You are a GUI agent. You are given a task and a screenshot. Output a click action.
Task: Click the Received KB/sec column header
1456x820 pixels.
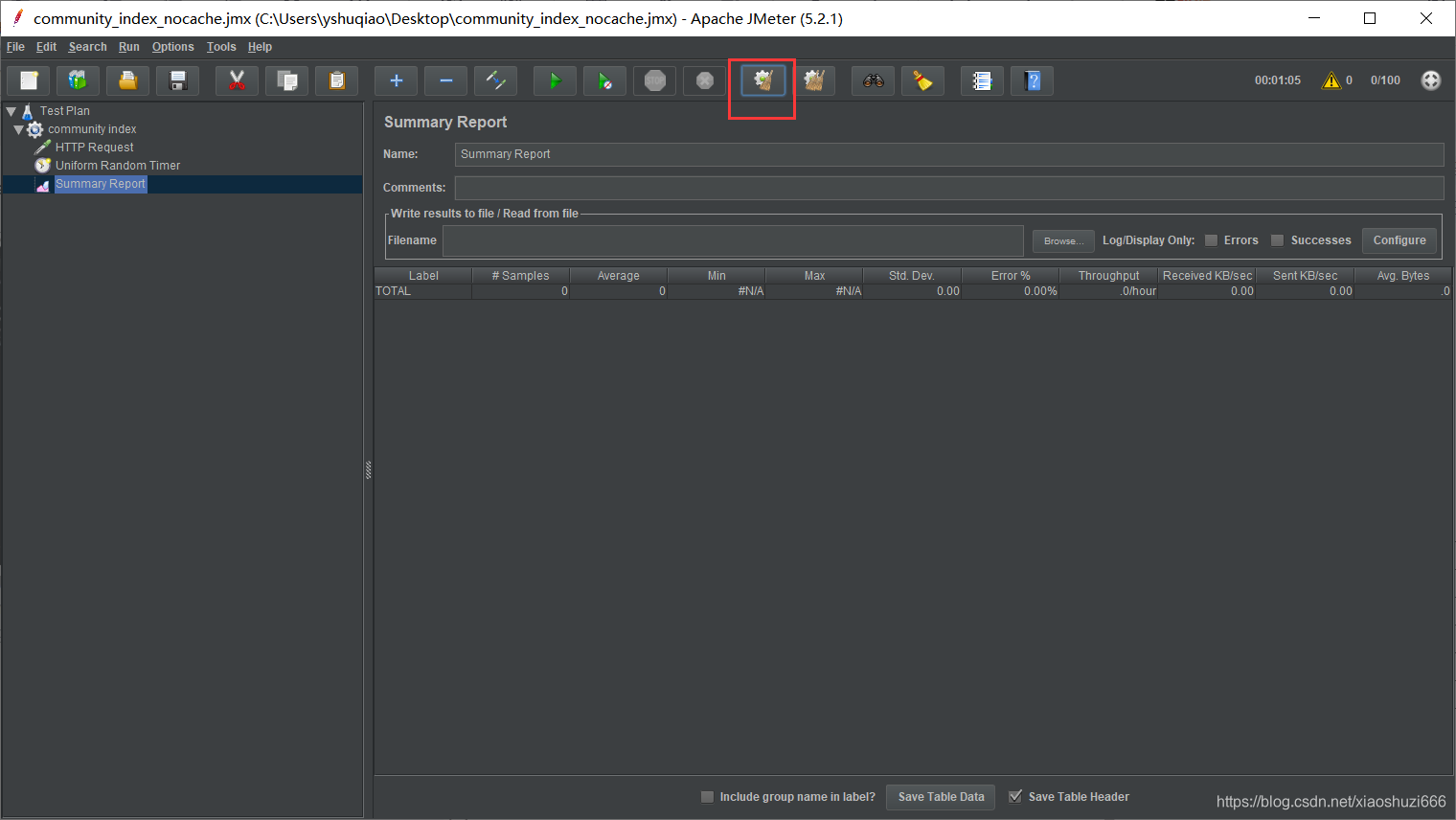pyautogui.click(x=1207, y=276)
